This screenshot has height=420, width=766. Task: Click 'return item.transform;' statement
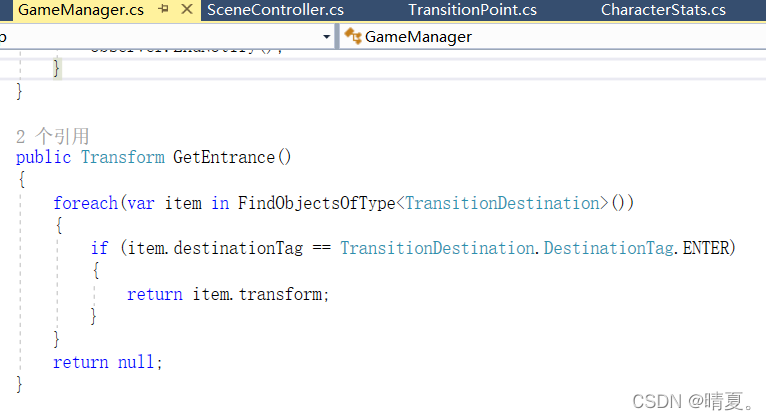tap(228, 294)
